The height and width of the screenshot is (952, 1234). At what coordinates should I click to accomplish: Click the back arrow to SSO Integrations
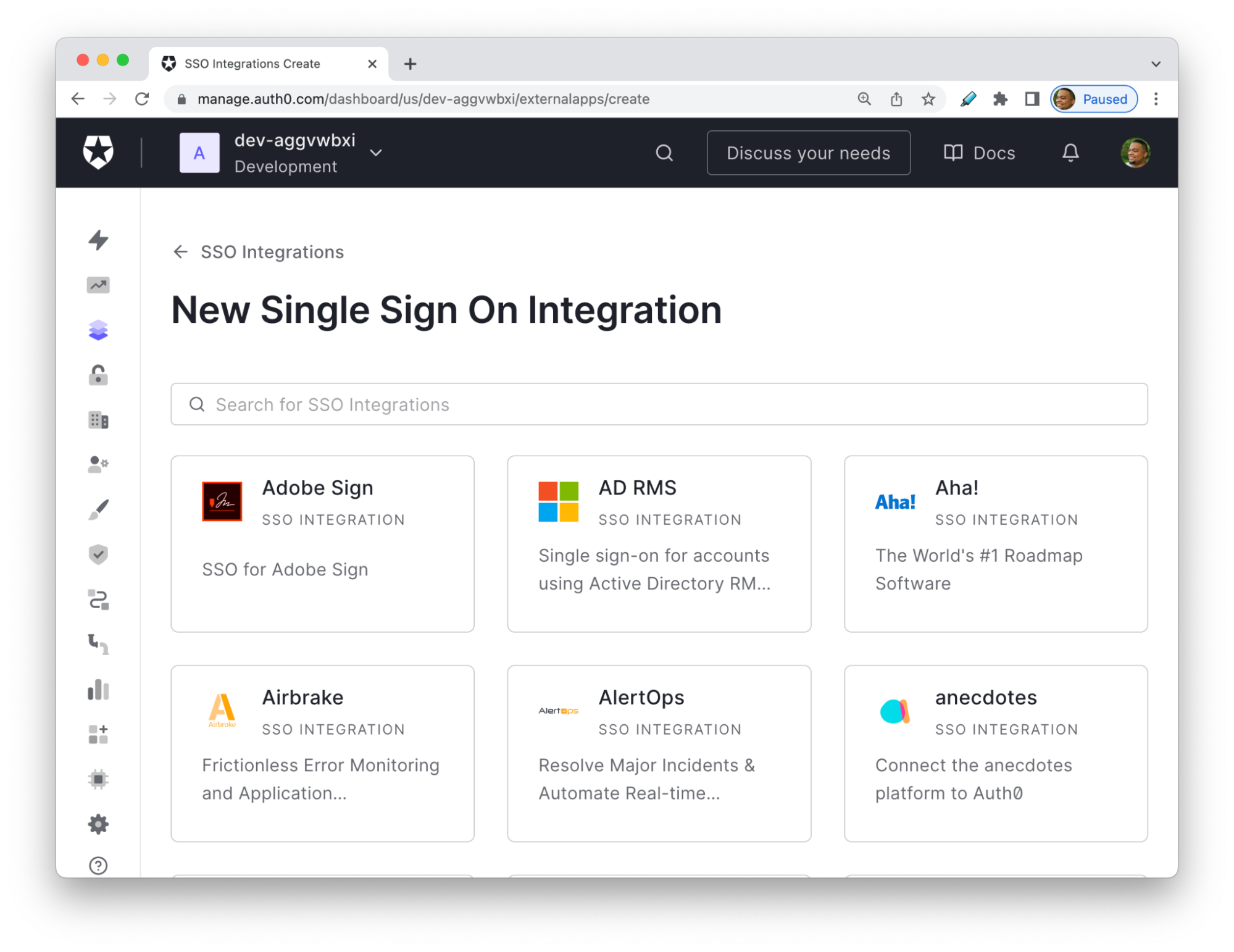pyautogui.click(x=180, y=252)
